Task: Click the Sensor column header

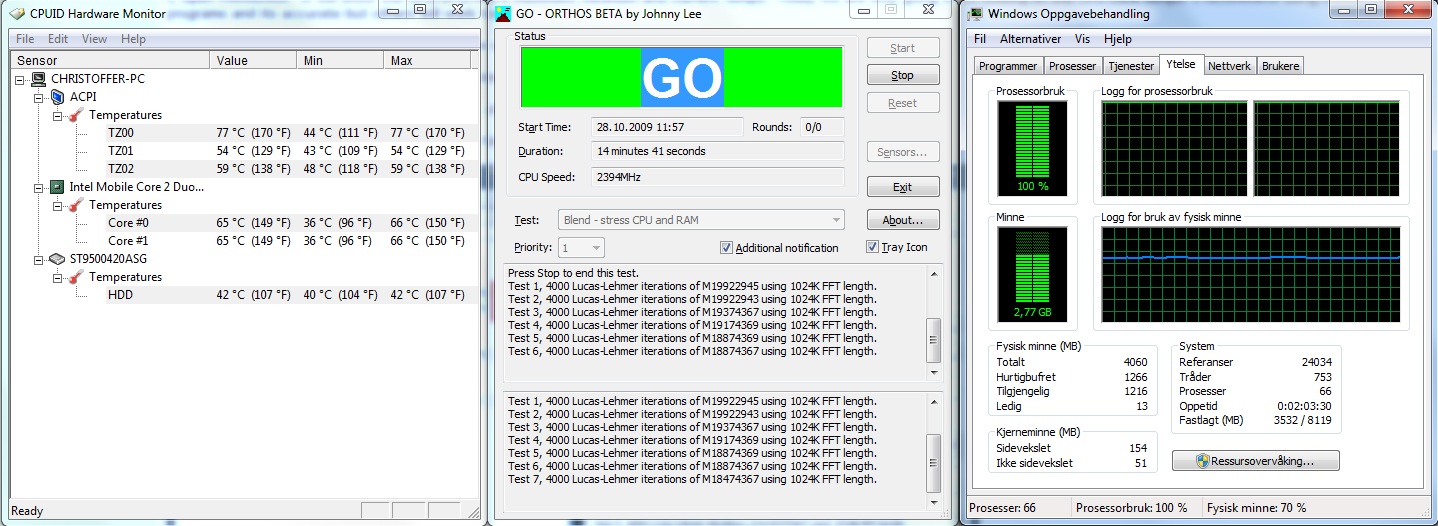Action: coord(110,61)
